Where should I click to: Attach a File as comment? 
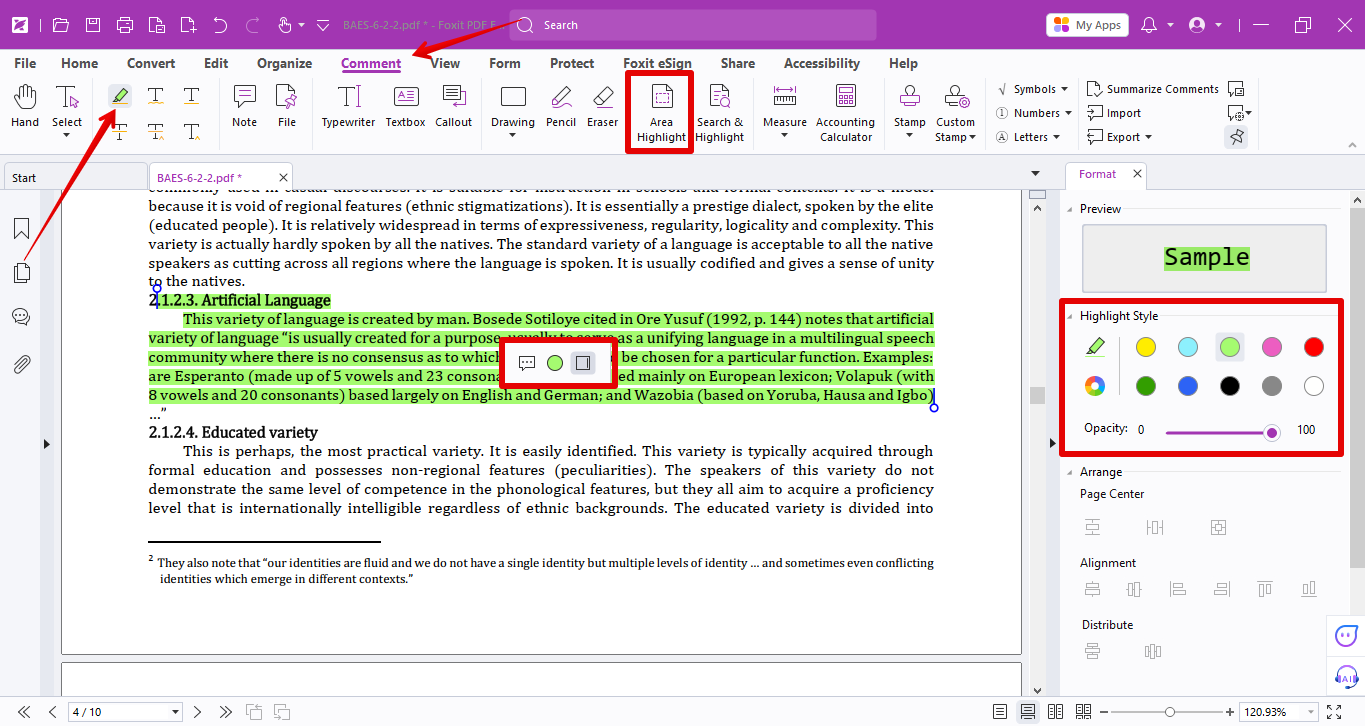(287, 107)
